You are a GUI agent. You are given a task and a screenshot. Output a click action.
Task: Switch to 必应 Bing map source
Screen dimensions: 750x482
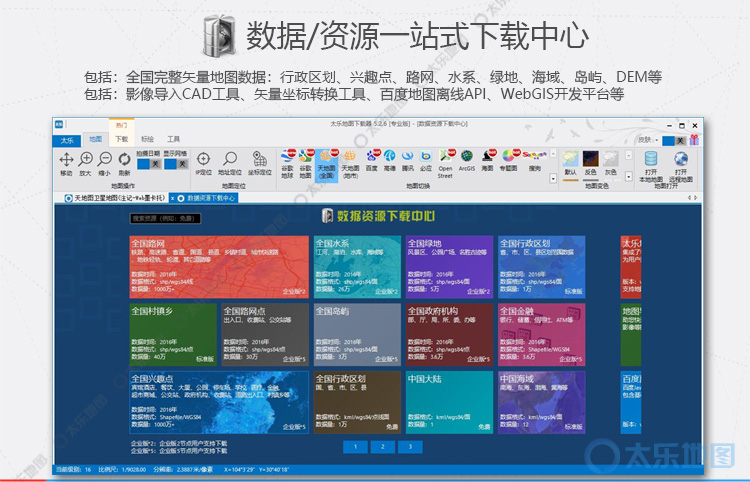tap(426, 161)
